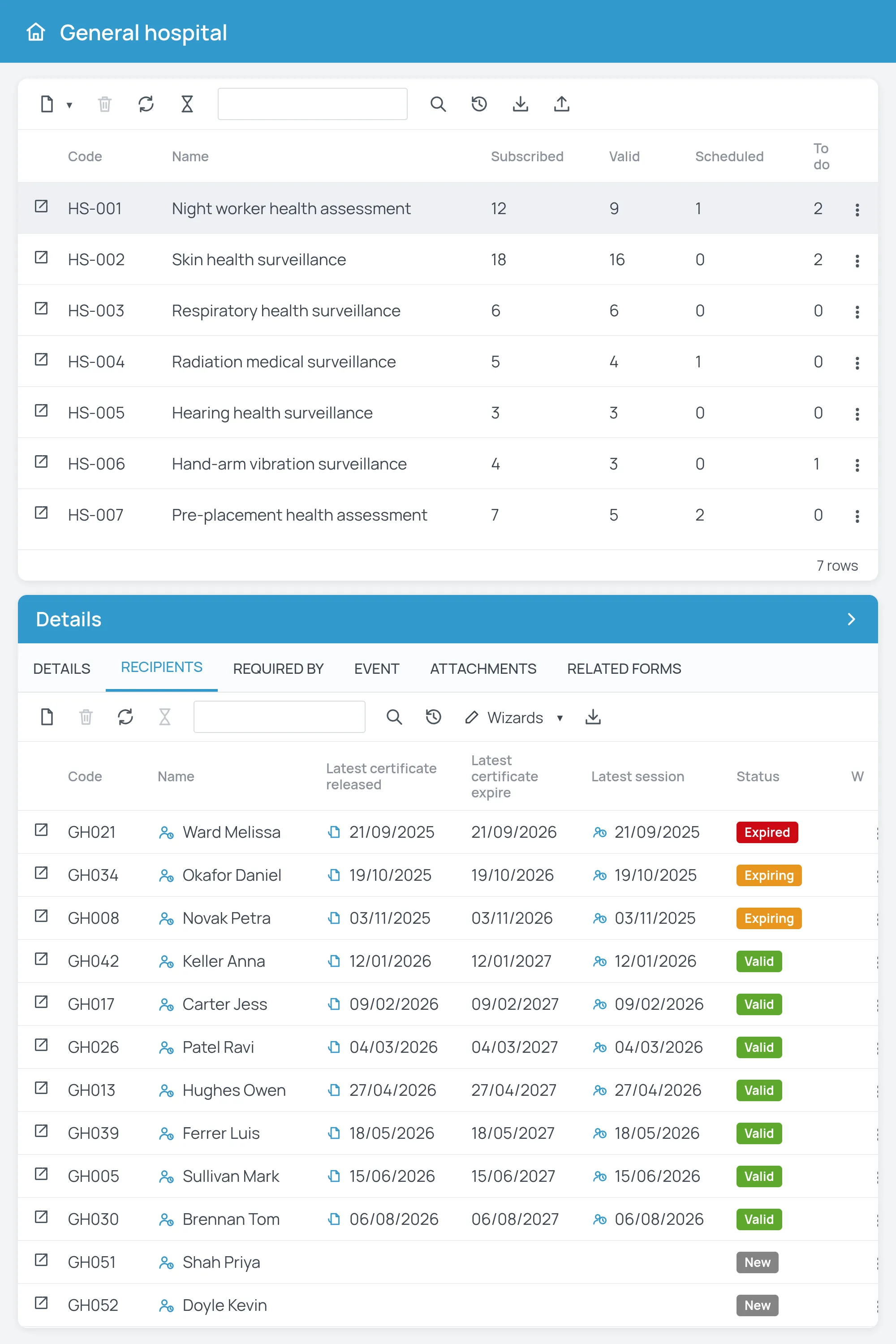Open the RELATED FORMS tab
The image size is (896, 1344).
point(624,668)
